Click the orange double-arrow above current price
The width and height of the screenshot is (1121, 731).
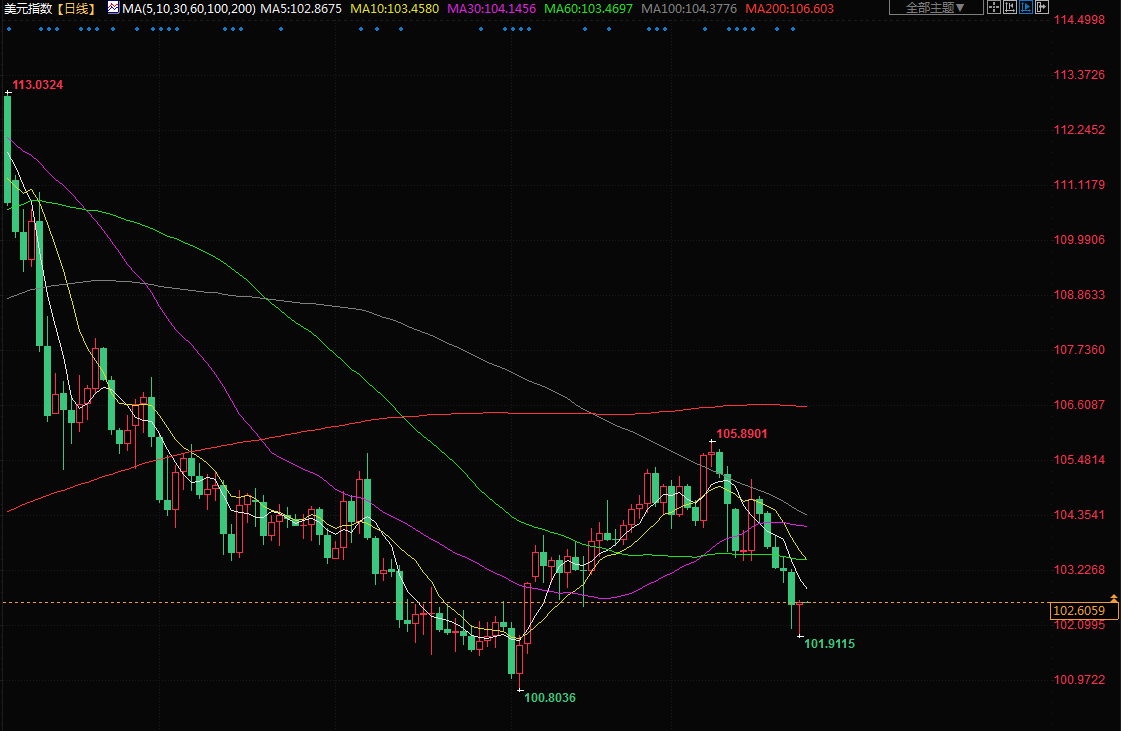[x=1114, y=598]
